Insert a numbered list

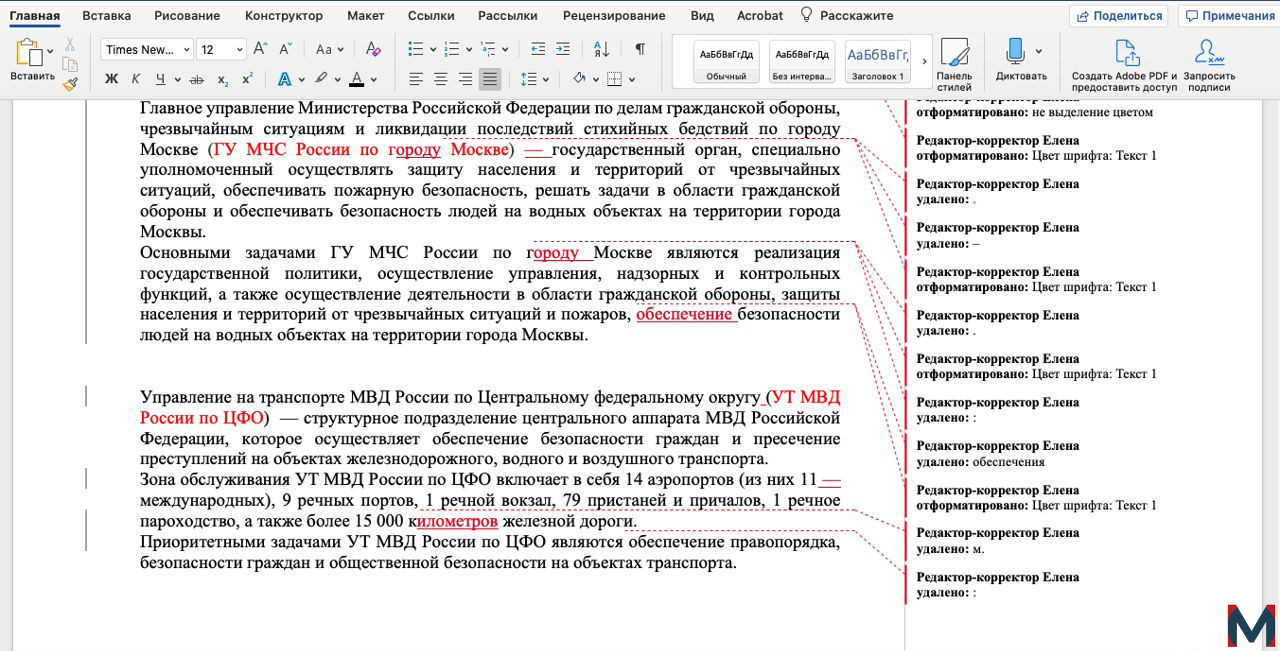(451, 49)
